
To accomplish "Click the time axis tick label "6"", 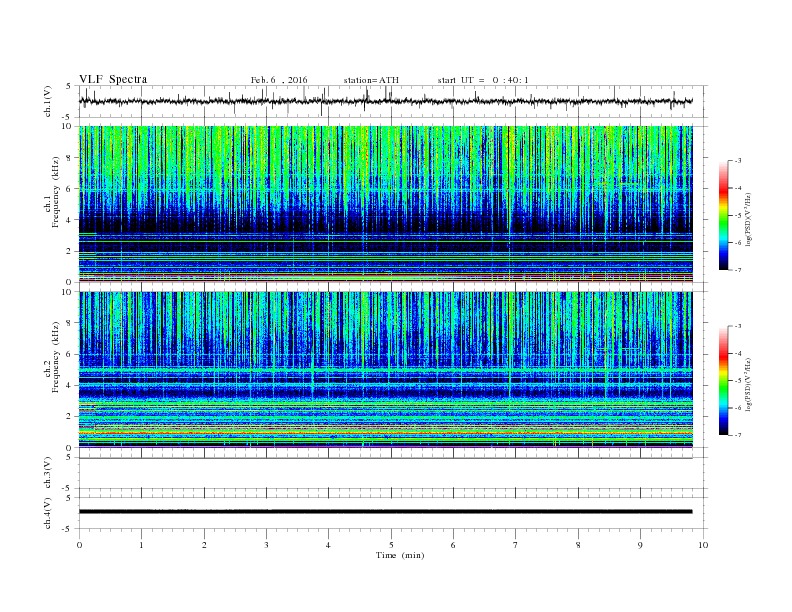I will pyautogui.click(x=453, y=545).
